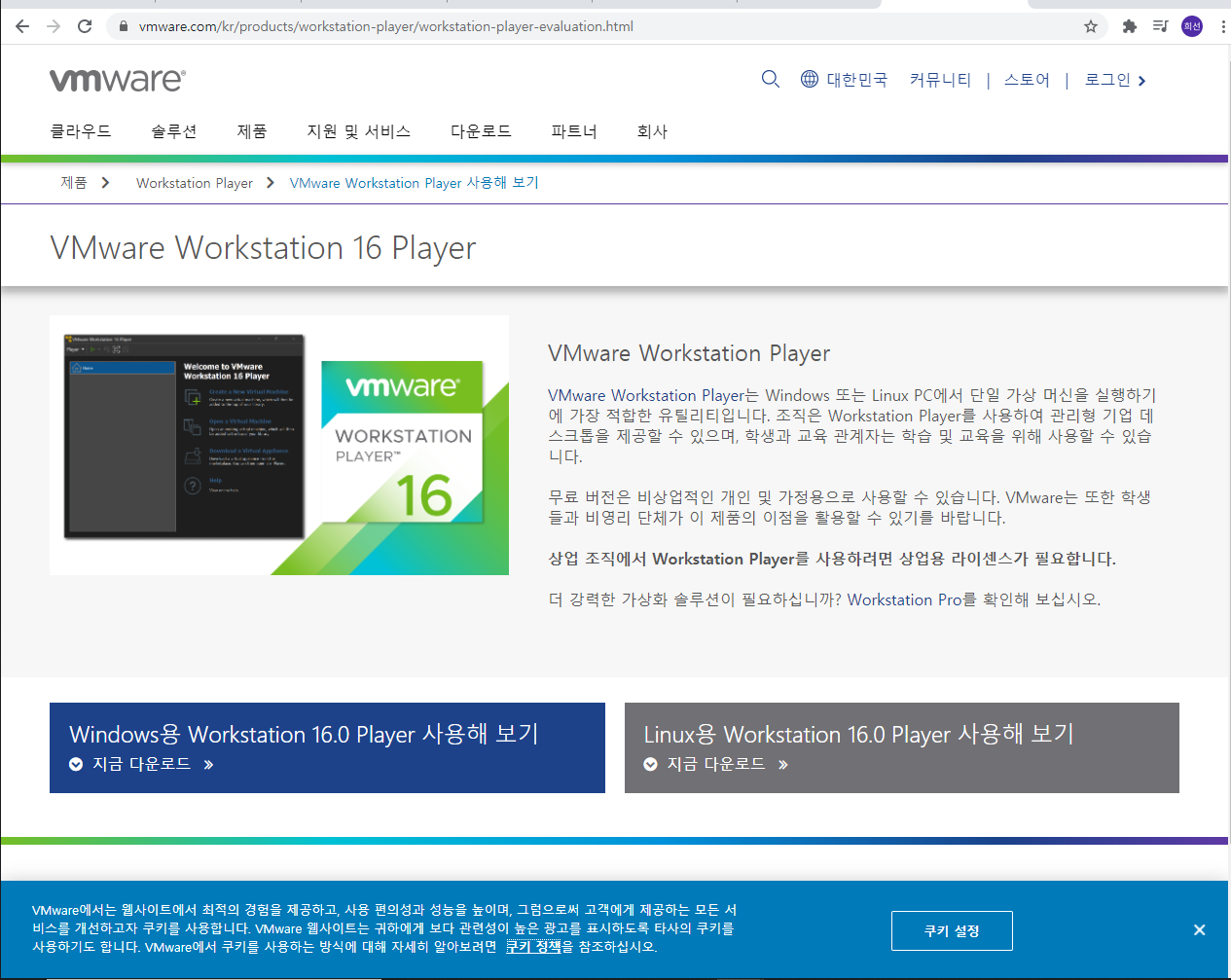Image resolution: width=1231 pixels, height=980 pixels.
Task: Open site search magnifier icon
Action: (771, 80)
